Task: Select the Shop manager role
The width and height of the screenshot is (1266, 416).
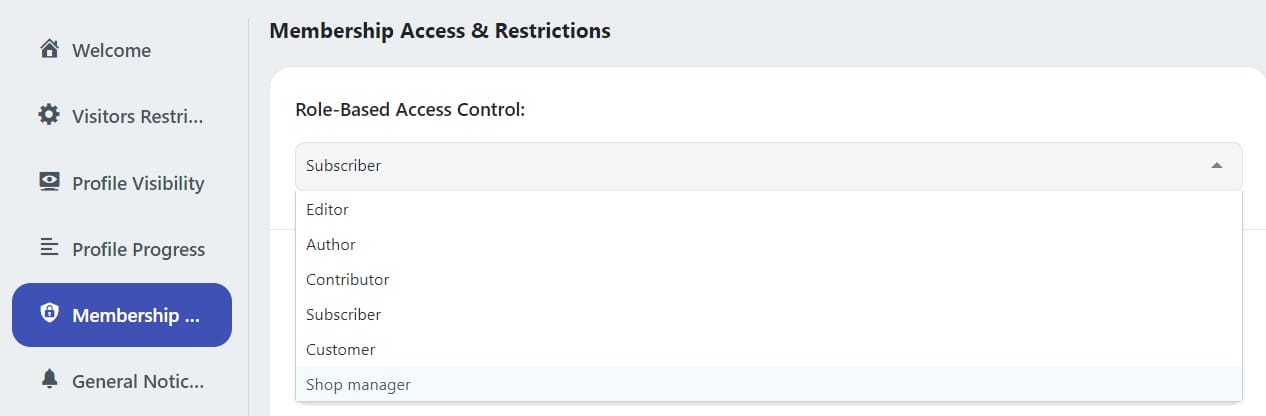Action: click(358, 385)
